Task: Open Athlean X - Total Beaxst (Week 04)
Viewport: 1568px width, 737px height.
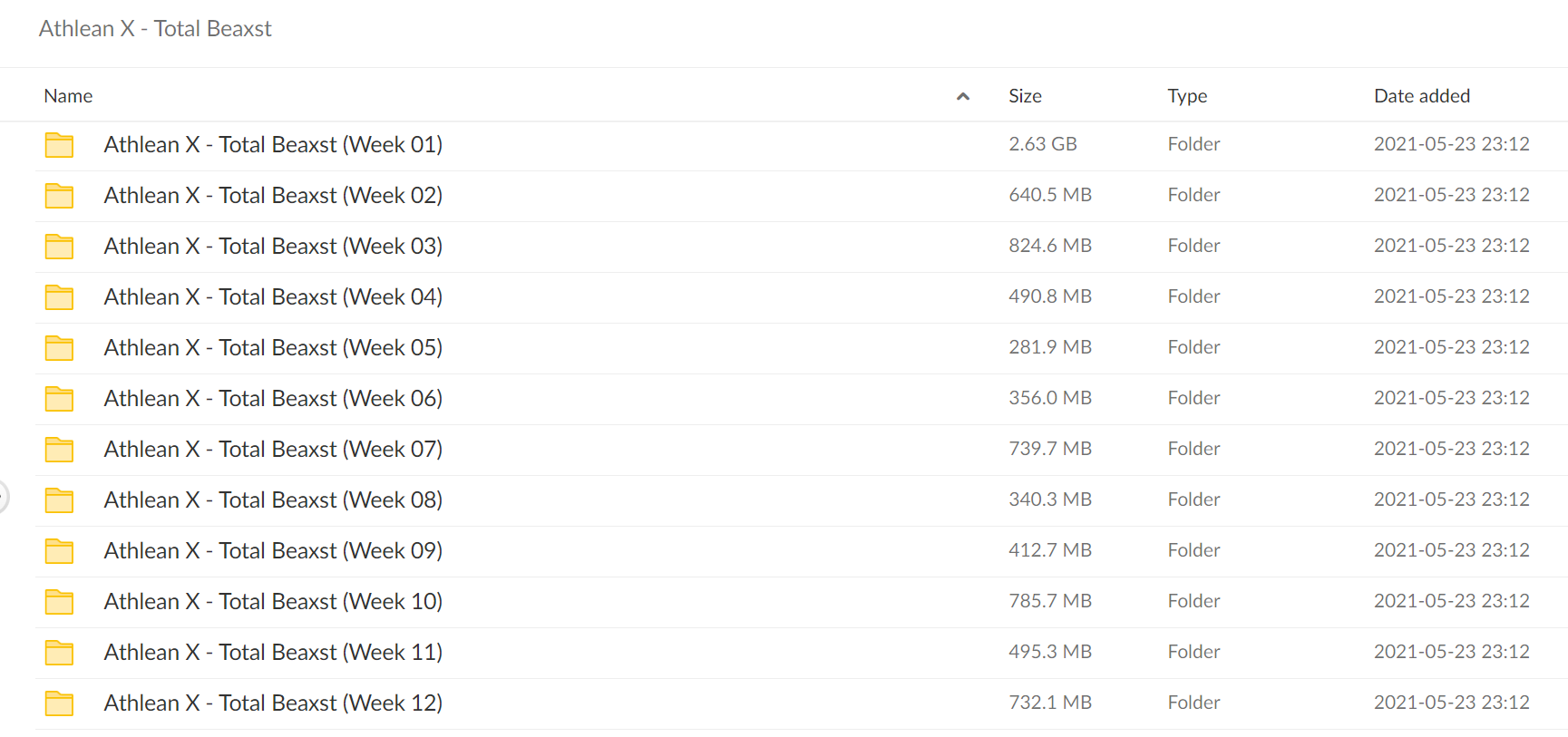Action: [x=273, y=297]
